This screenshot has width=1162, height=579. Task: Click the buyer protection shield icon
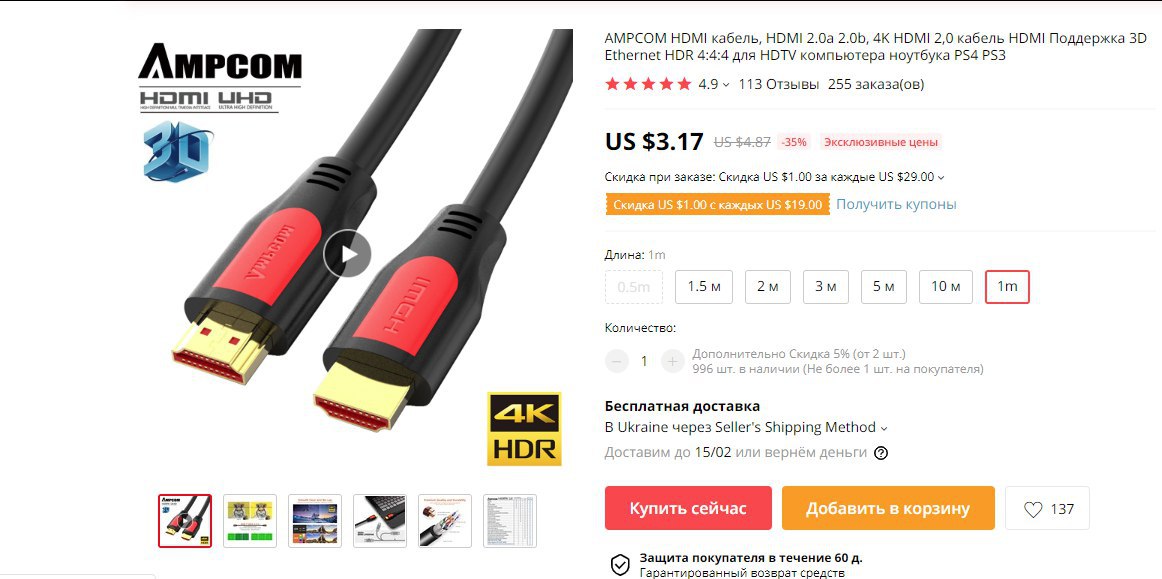coord(620,565)
